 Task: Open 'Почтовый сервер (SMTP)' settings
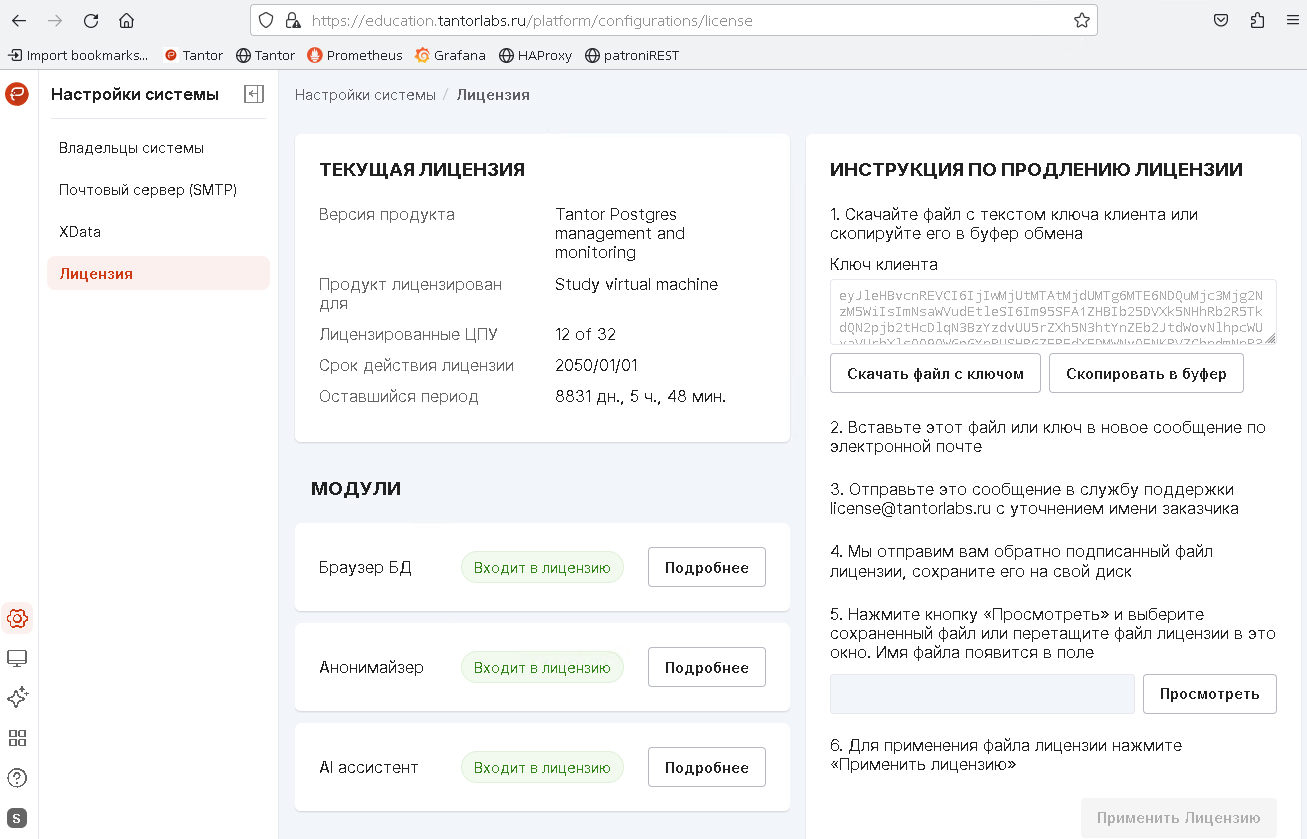point(147,190)
